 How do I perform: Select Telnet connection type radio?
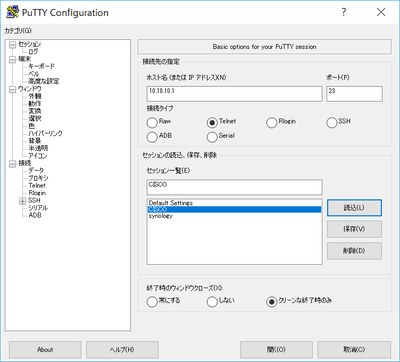pos(212,122)
